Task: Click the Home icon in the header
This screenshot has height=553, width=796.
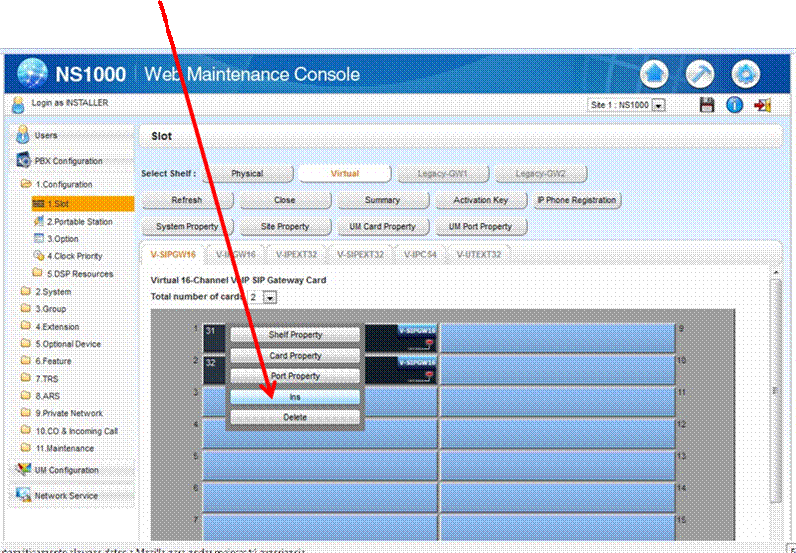Action: tap(653, 74)
